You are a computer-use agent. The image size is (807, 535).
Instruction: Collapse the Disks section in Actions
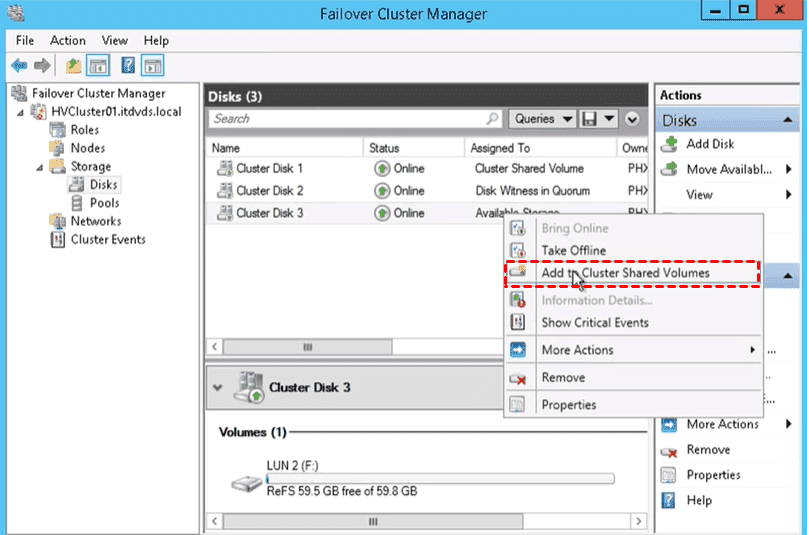[787, 120]
